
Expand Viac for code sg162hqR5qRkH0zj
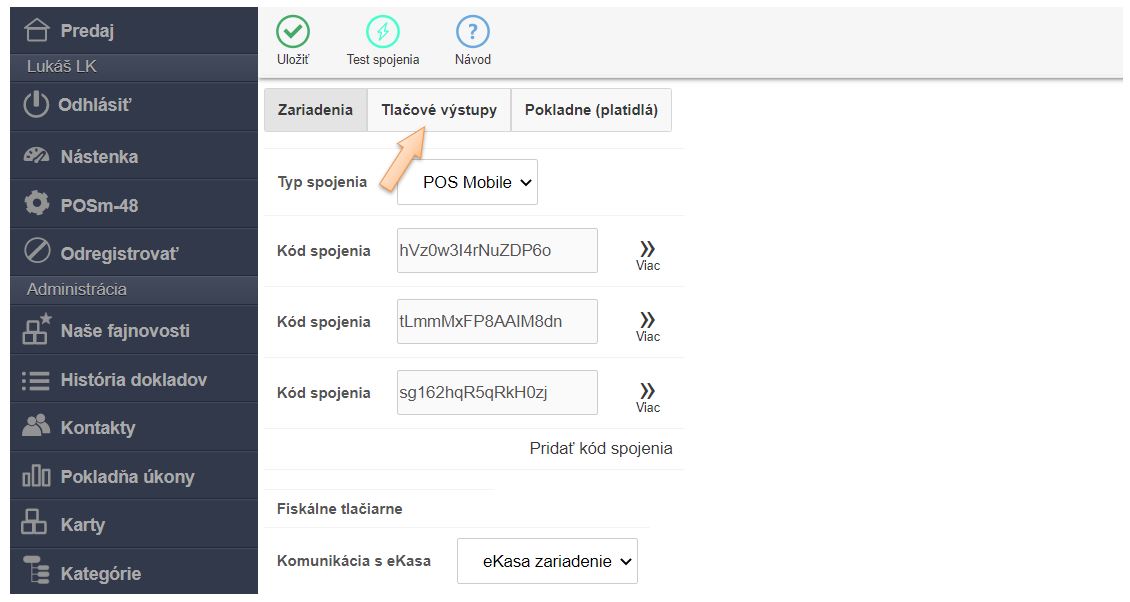[648, 396]
